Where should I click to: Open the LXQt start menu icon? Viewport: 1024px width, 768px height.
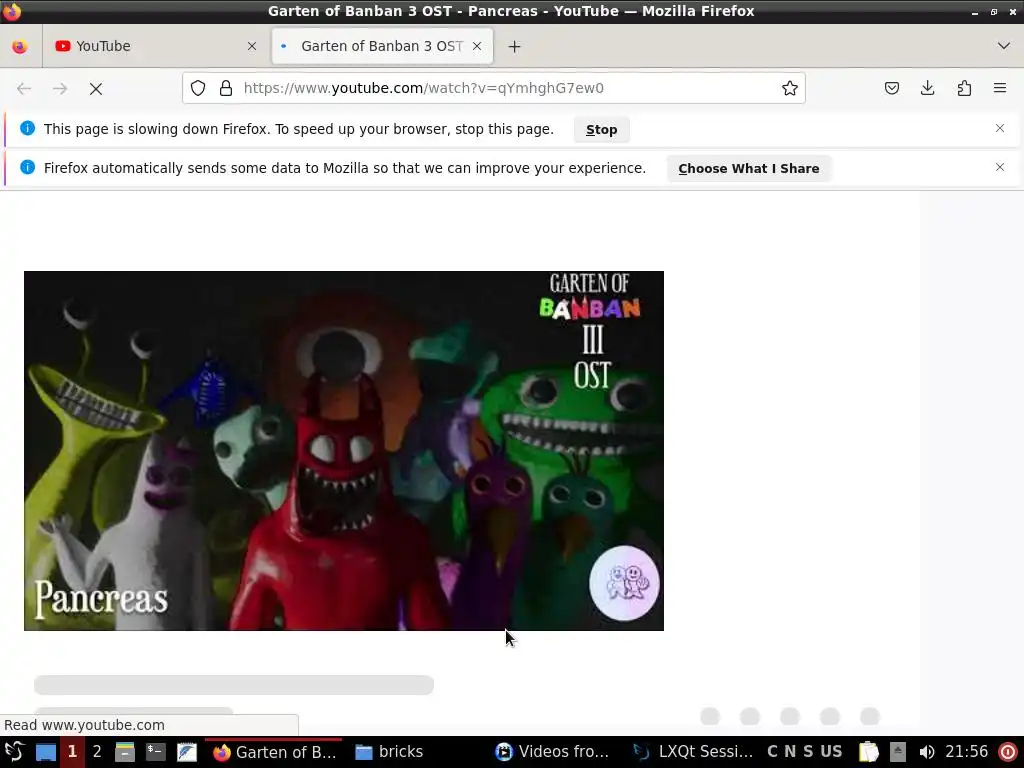14,752
